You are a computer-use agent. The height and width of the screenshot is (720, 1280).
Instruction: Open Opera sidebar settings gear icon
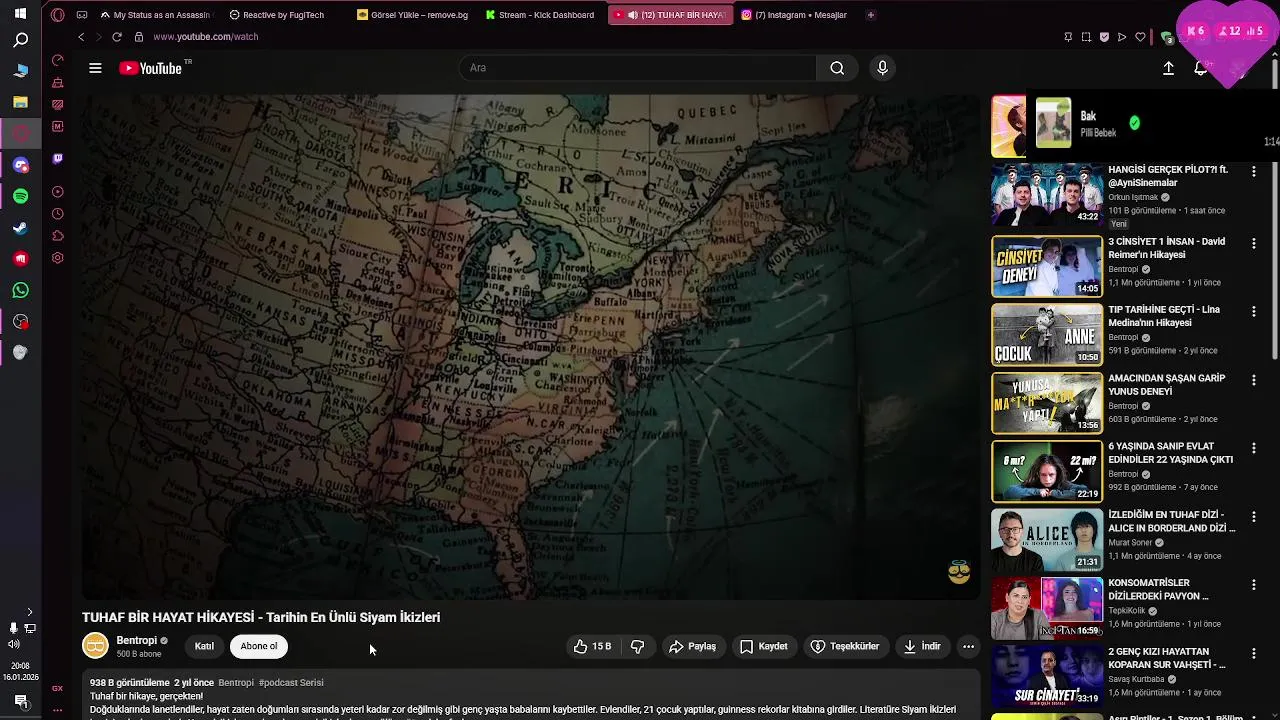tap(57, 258)
